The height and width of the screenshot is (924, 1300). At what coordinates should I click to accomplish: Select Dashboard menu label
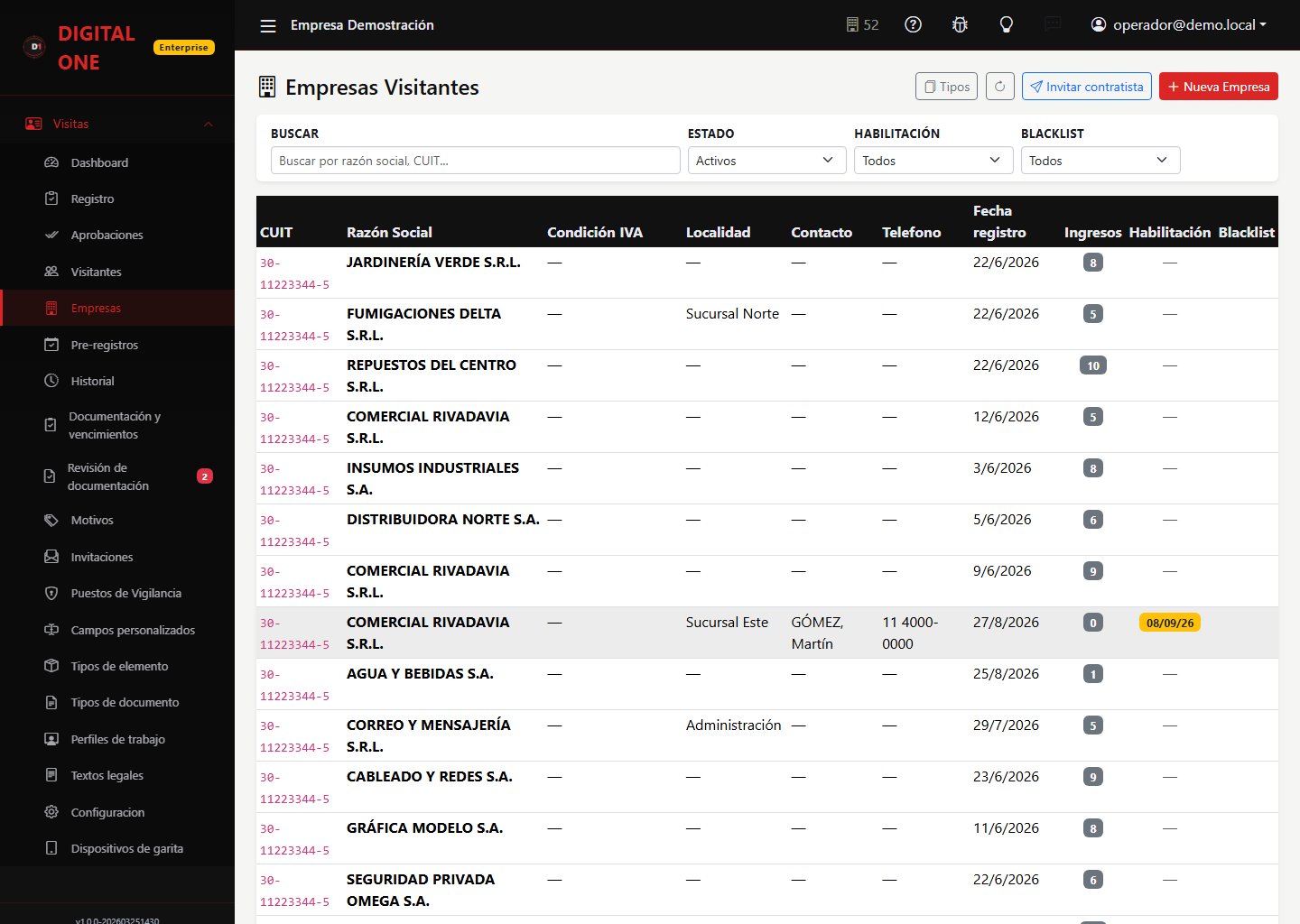click(x=99, y=162)
